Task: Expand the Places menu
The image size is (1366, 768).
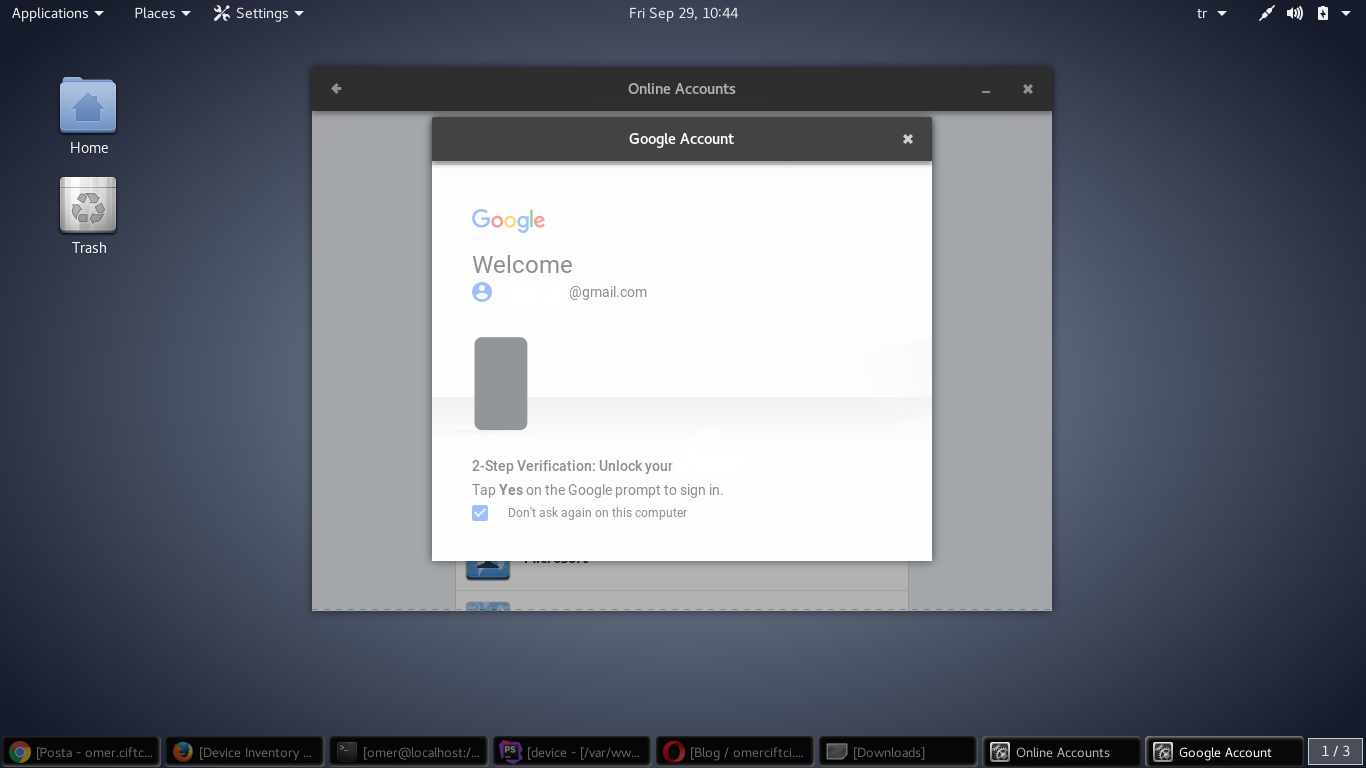Action: pyautogui.click(x=162, y=13)
